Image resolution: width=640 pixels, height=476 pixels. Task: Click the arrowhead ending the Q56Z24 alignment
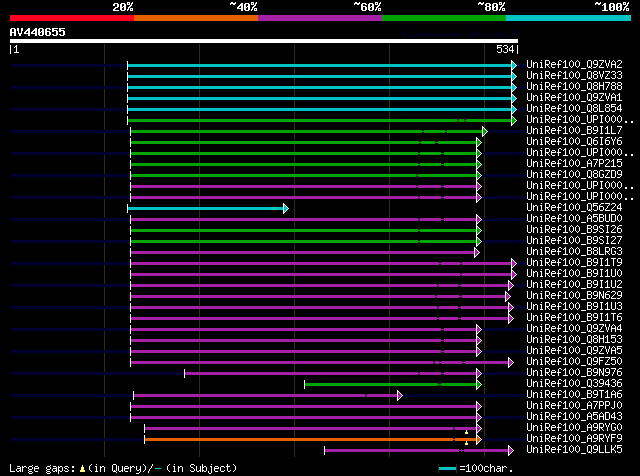pyautogui.click(x=286, y=209)
